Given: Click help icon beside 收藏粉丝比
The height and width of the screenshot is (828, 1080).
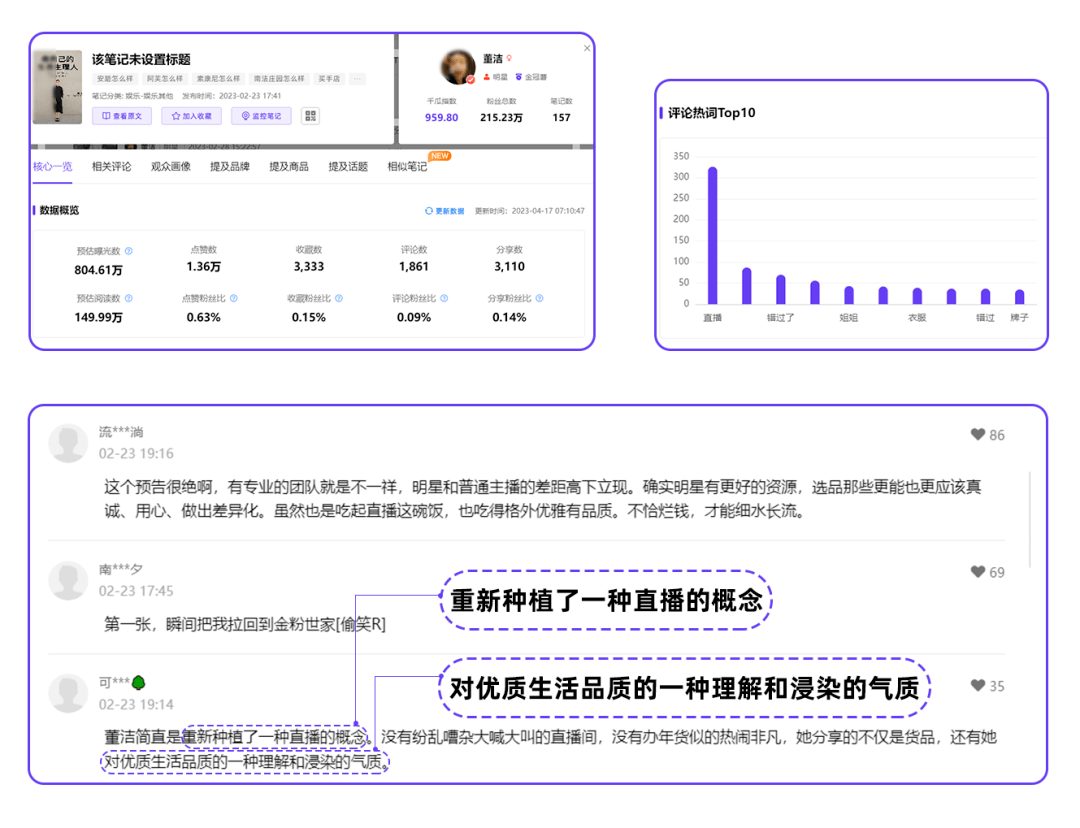Looking at the screenshot, I should [x=339, y=298].
